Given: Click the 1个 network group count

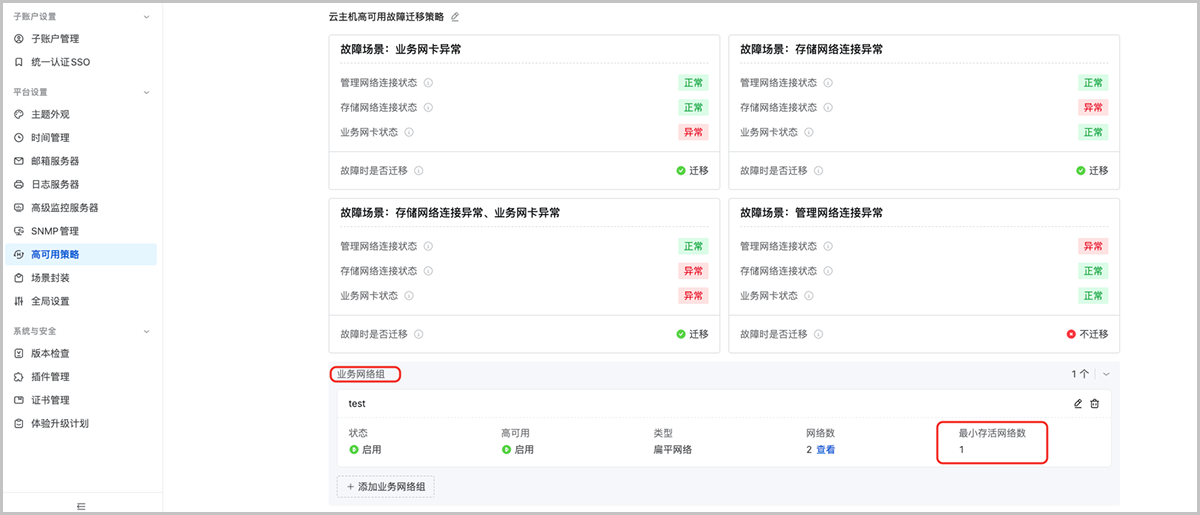Looking at the screenshot, I should click(x=1081, y=374).
